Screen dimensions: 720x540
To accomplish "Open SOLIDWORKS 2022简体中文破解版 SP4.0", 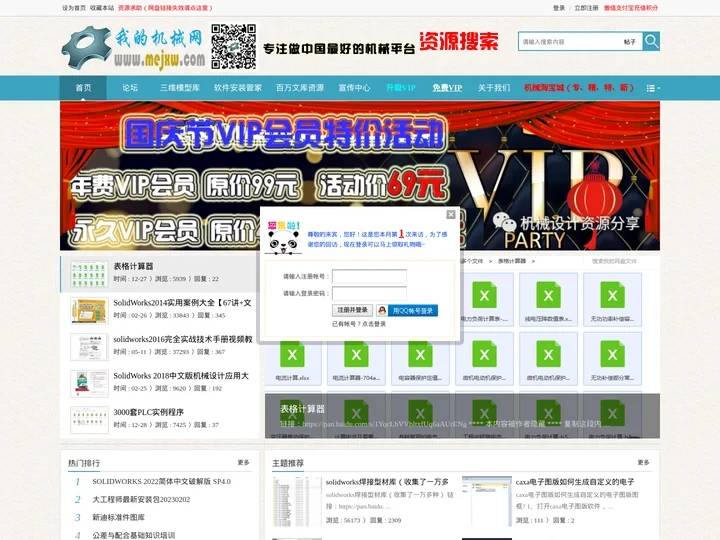I will [162, 481].
